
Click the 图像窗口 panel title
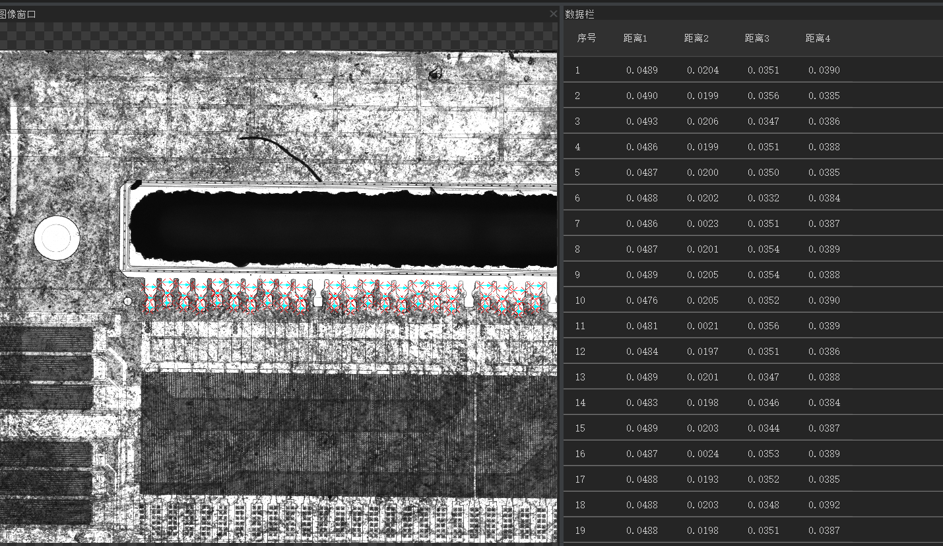click(18, 14)
